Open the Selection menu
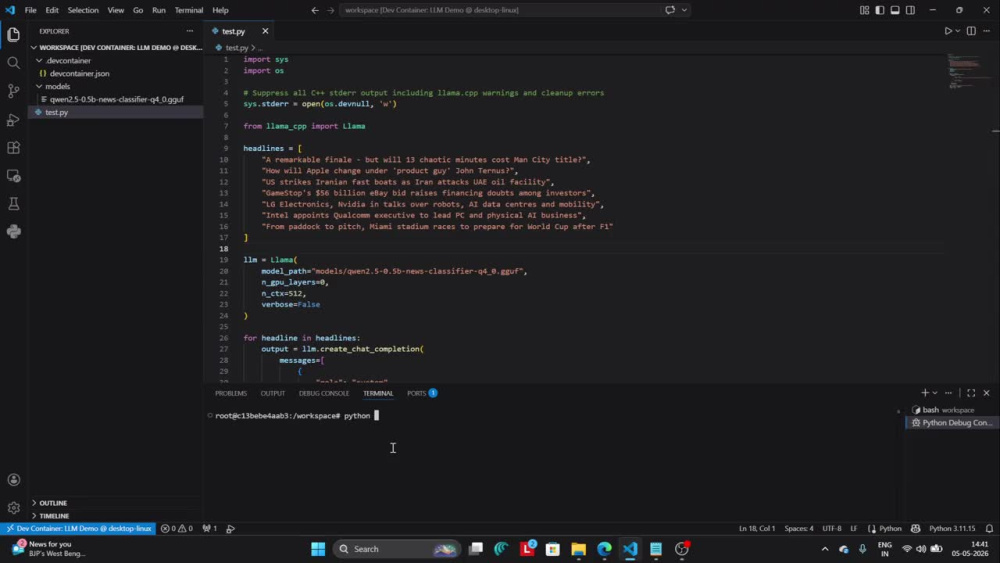This screenshot has height=563, width=1000. point(83,10)
